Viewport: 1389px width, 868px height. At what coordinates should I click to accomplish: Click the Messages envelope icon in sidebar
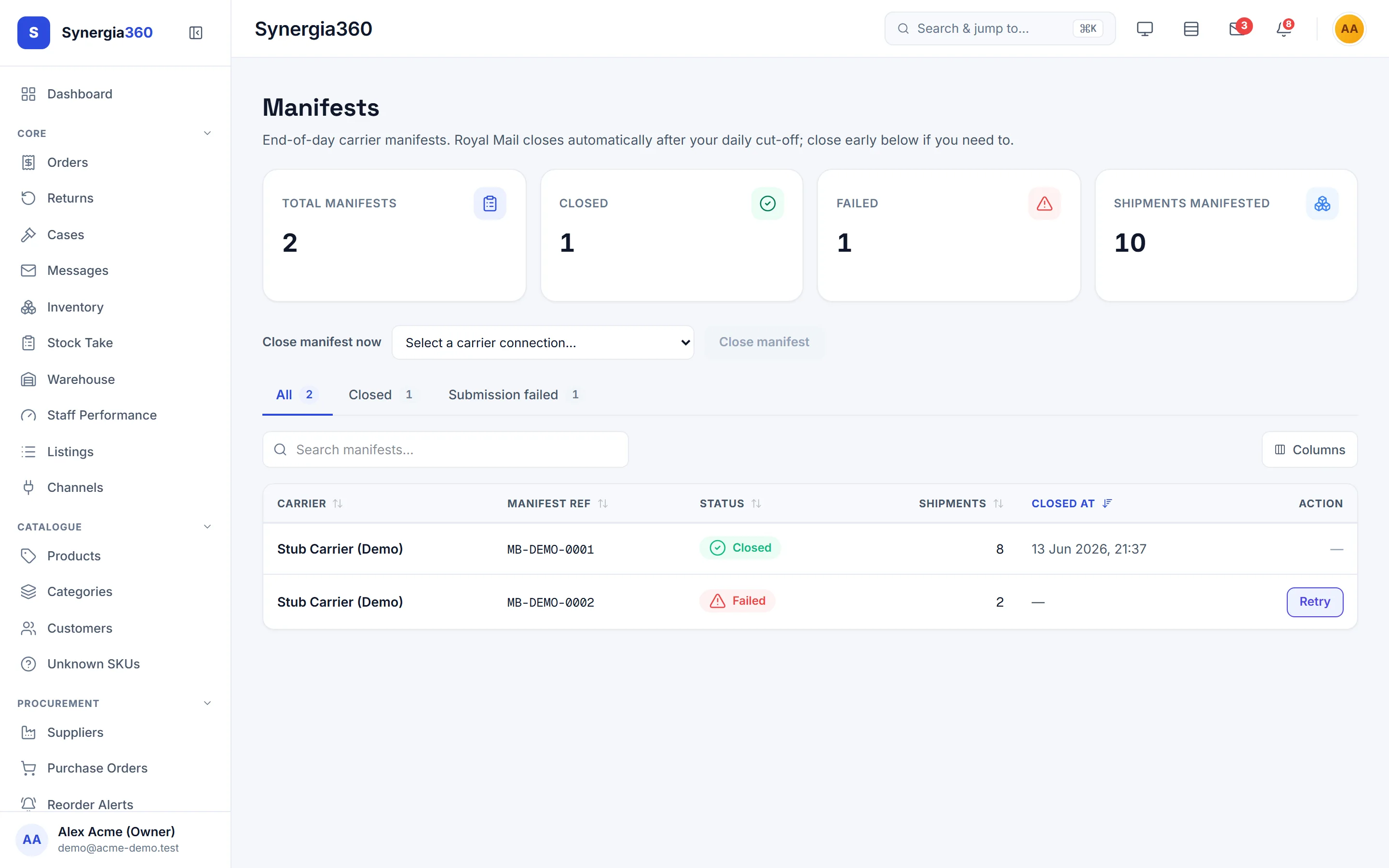pyautogui.click(x=28, y=271)
